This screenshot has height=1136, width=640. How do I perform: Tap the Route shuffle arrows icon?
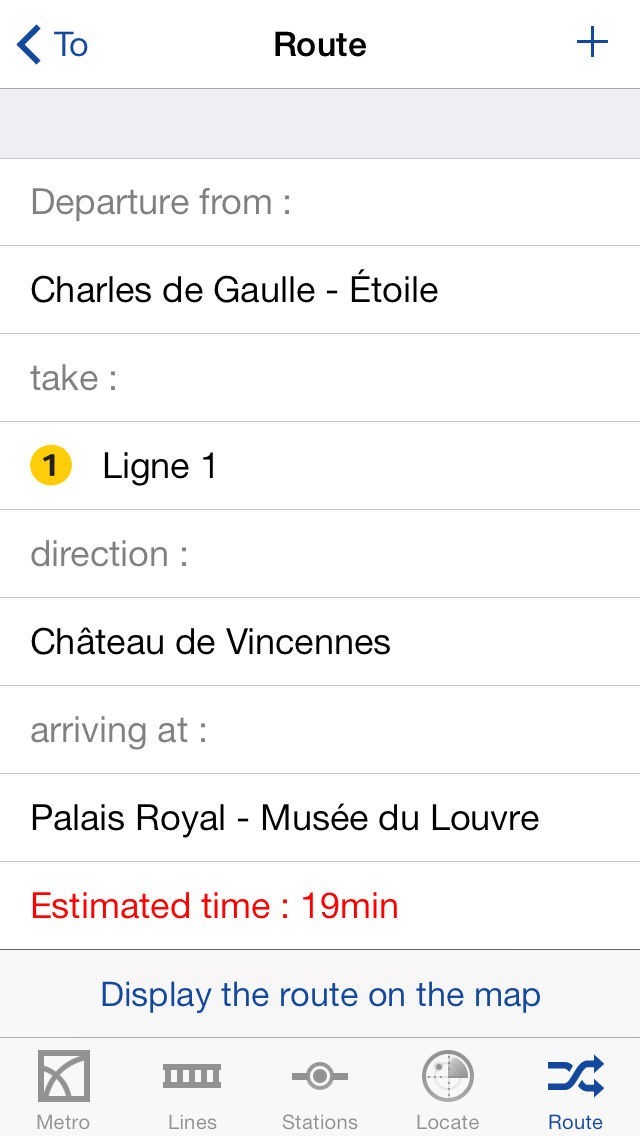point(575,1076)
